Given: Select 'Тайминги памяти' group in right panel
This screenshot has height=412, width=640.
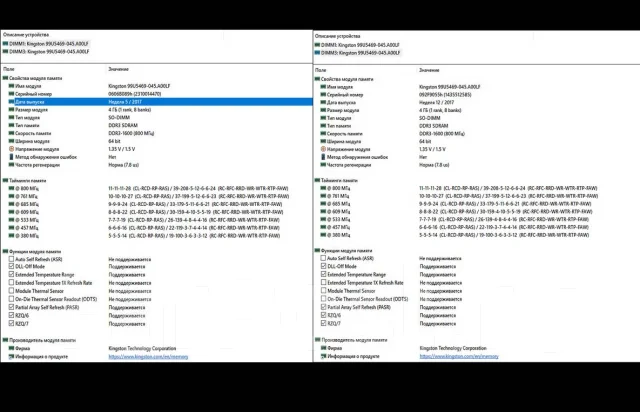Looking at the screenshot, I should pyautogui.click(x=336, y=180).
